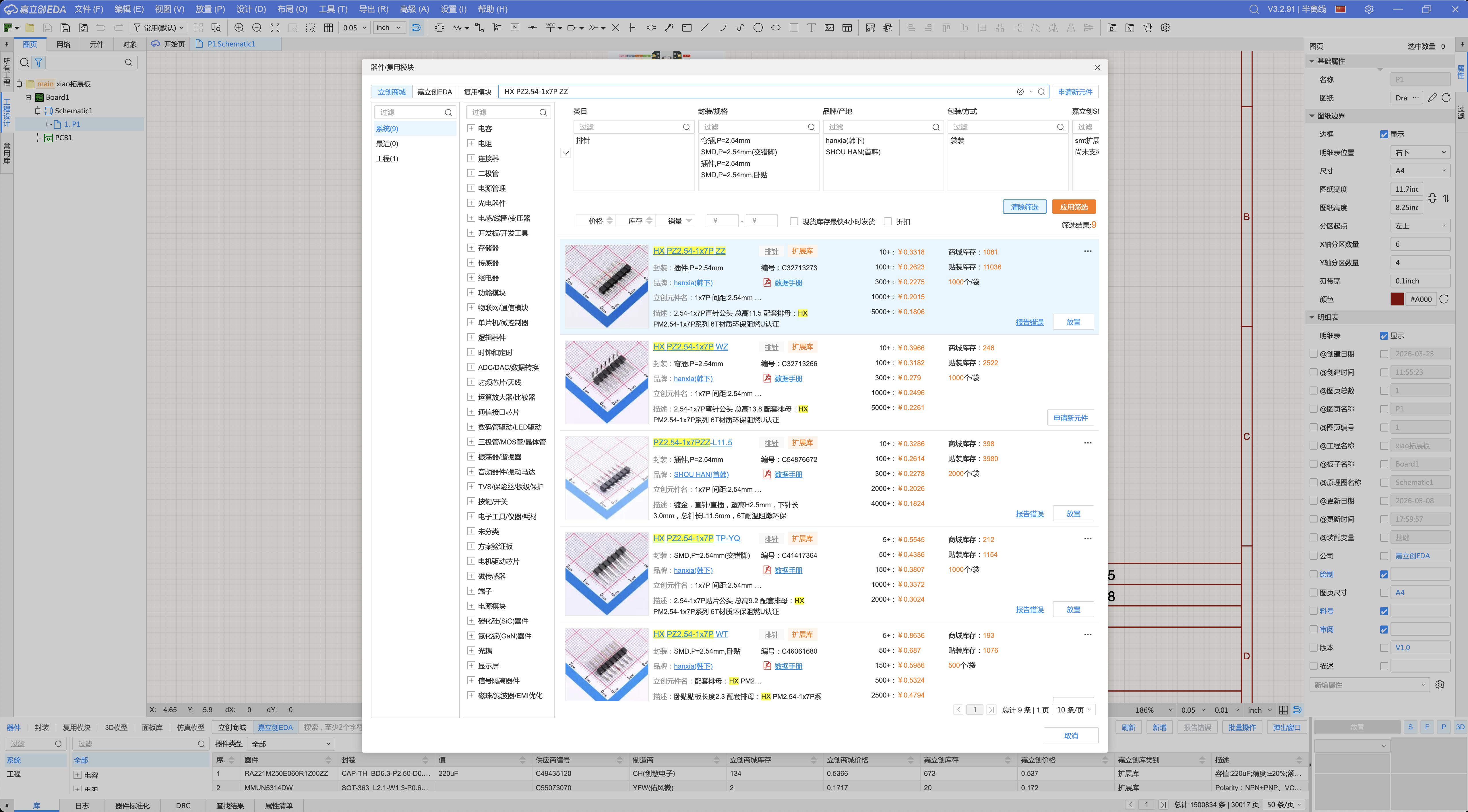Enable 现货库存最快4小时发货 checkbox
1468x812 pixels.
(x=794, y=221)
